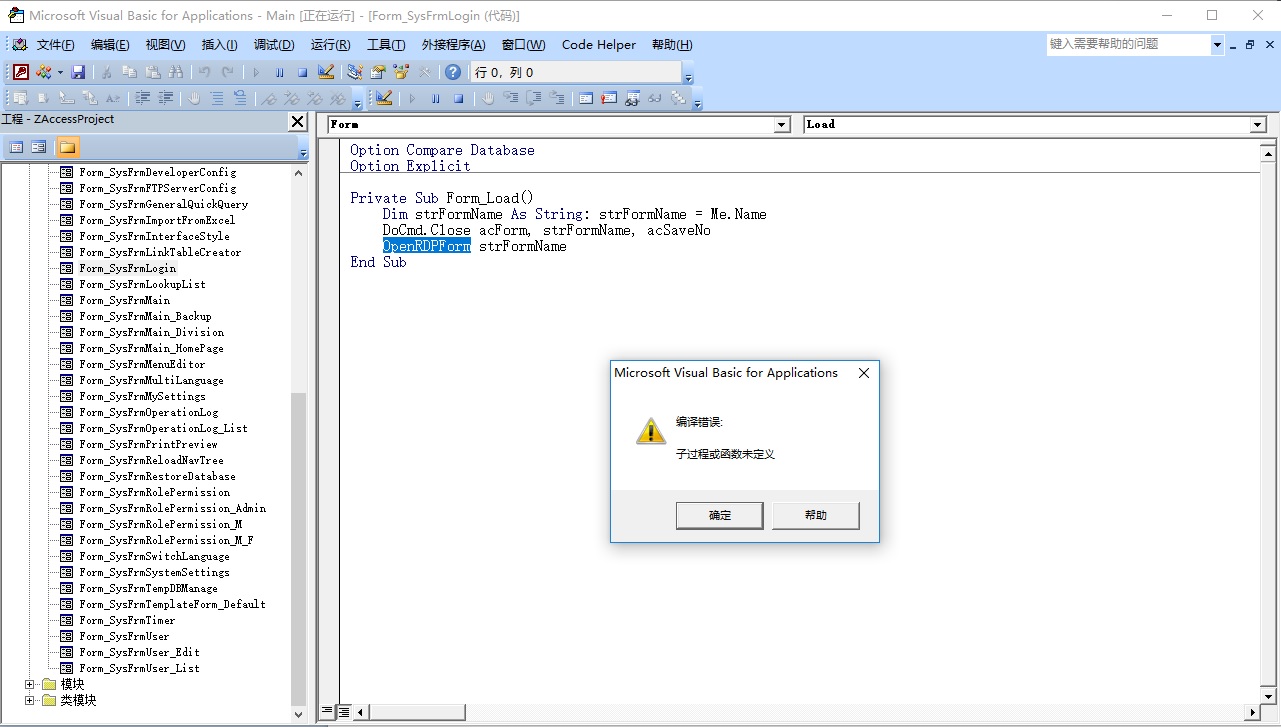Click the Outdent icon in Edit toolbar
Image resolution: width=1281 pixels, height=727 pixels.
point(165,98)
